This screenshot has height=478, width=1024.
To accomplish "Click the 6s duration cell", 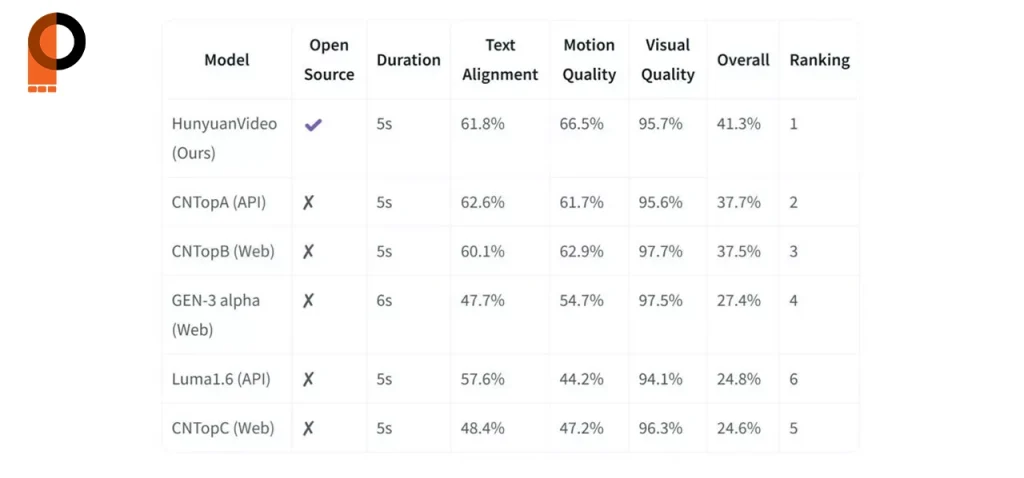I will click(384, 300).
